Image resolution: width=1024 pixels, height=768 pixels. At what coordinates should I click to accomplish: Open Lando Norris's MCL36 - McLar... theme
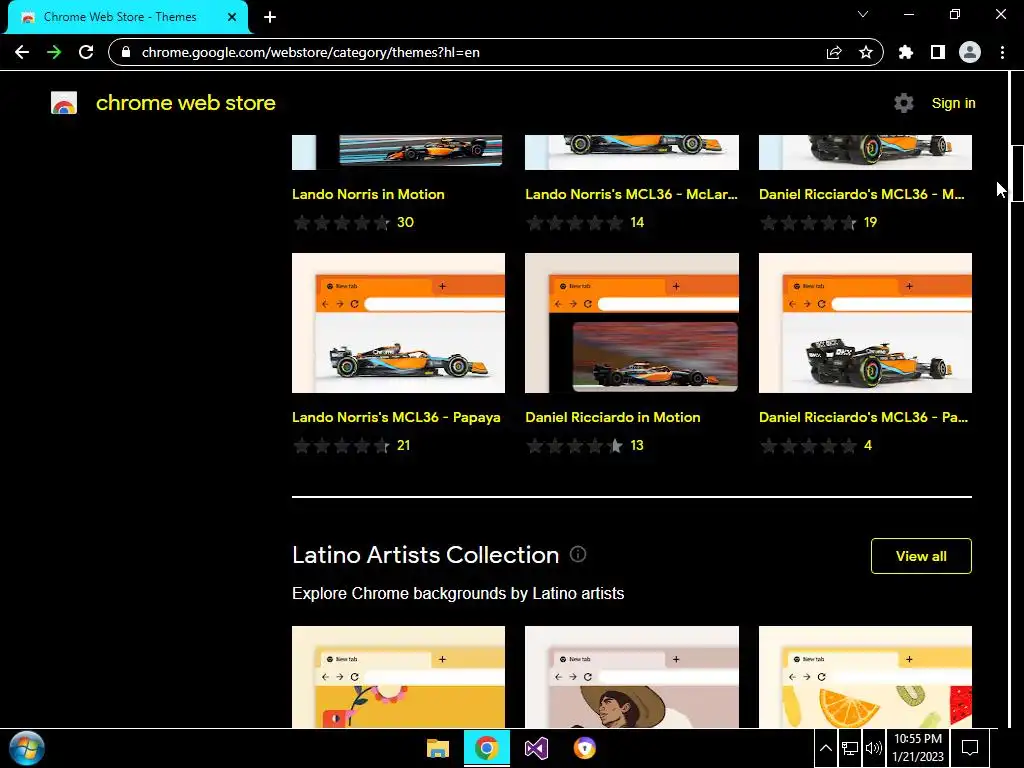(x=632, y=194)
